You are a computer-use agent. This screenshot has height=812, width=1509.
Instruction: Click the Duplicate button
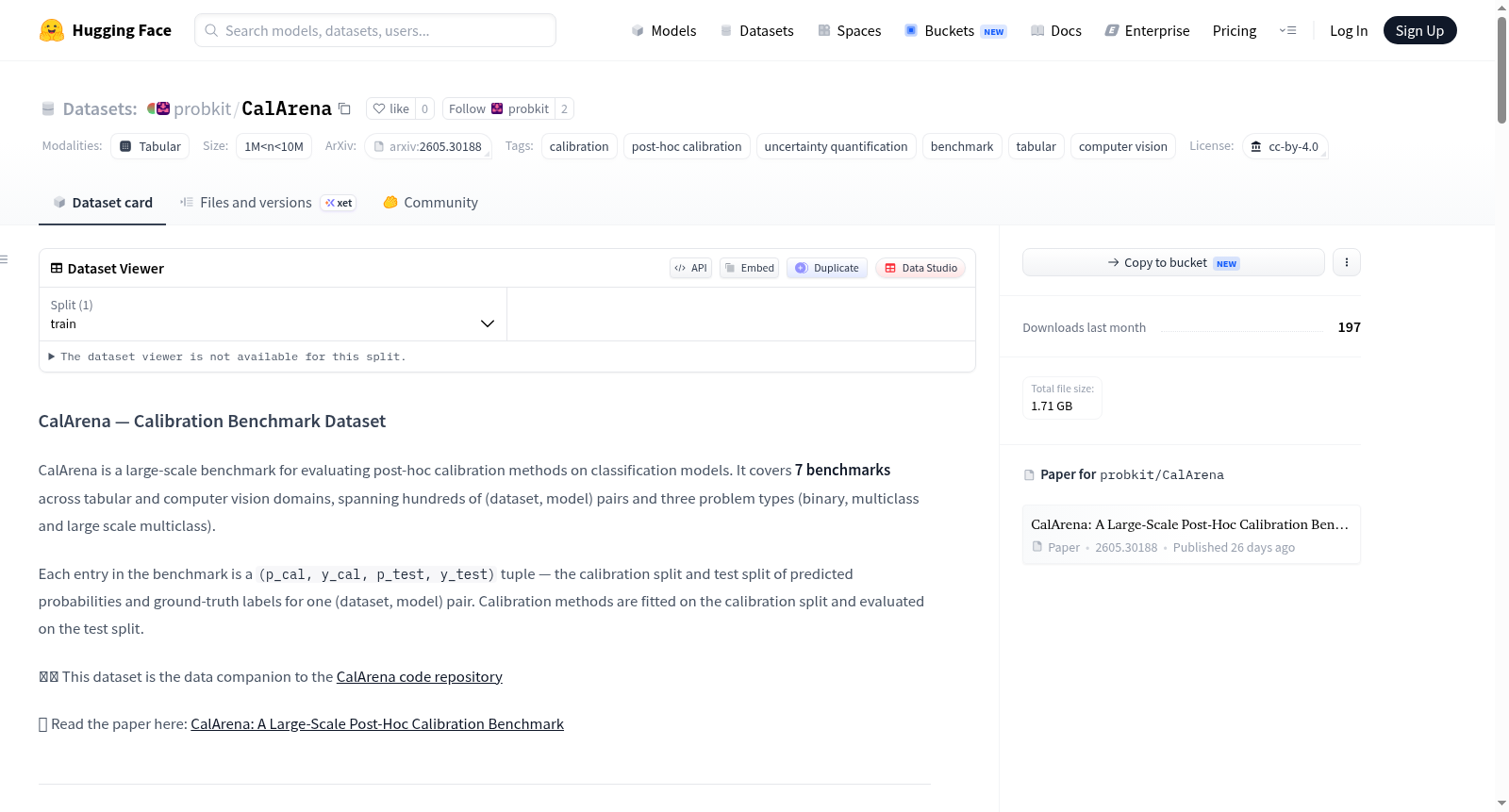click(827, 268)
